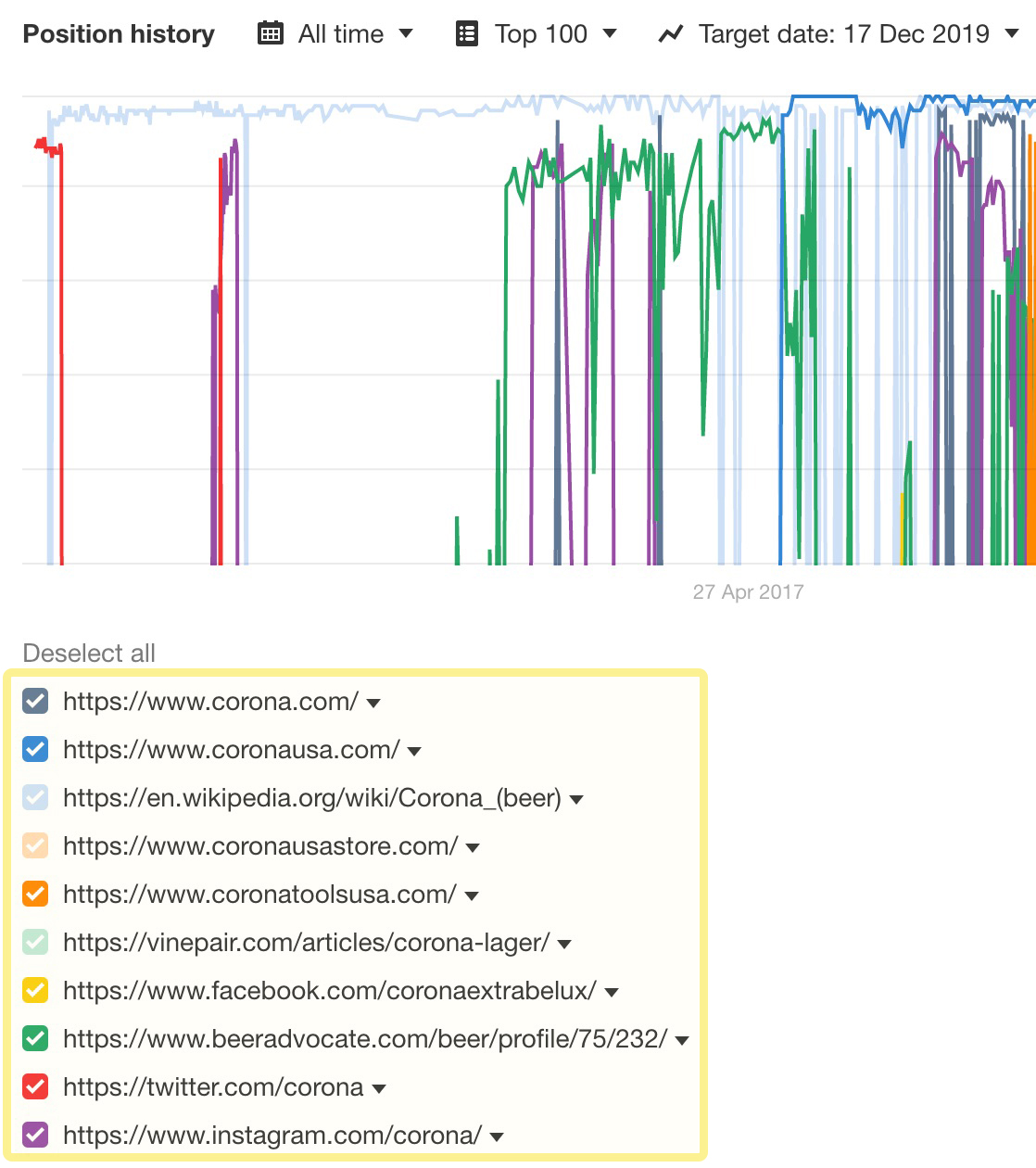Expand the caret next to twitter.com/corona

pos(379,1089)
